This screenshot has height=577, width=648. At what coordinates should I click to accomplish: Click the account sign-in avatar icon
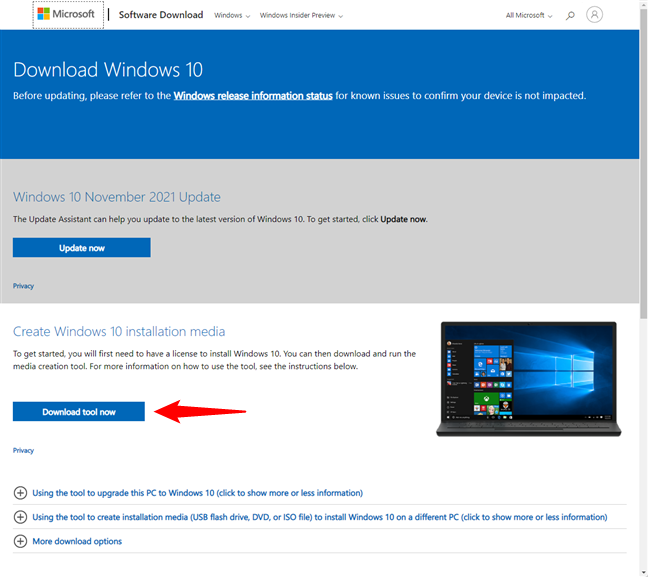[594, 15]
